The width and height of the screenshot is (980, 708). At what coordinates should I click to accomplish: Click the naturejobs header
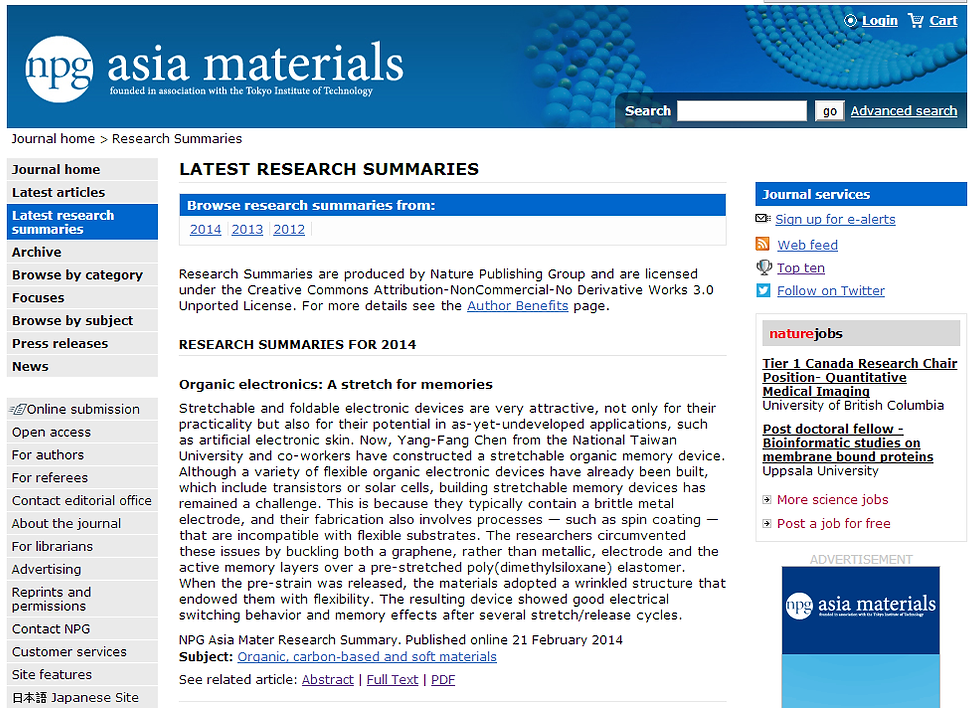point(861,333)
